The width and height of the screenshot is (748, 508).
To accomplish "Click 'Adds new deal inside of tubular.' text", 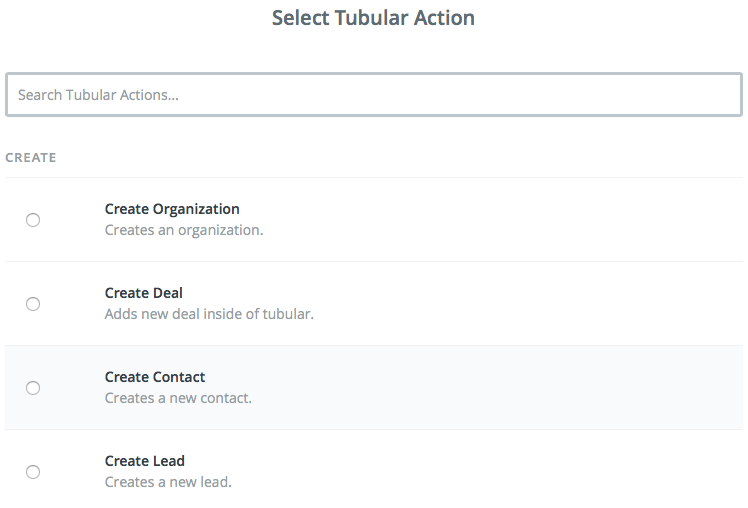I will tap(209, 314).
